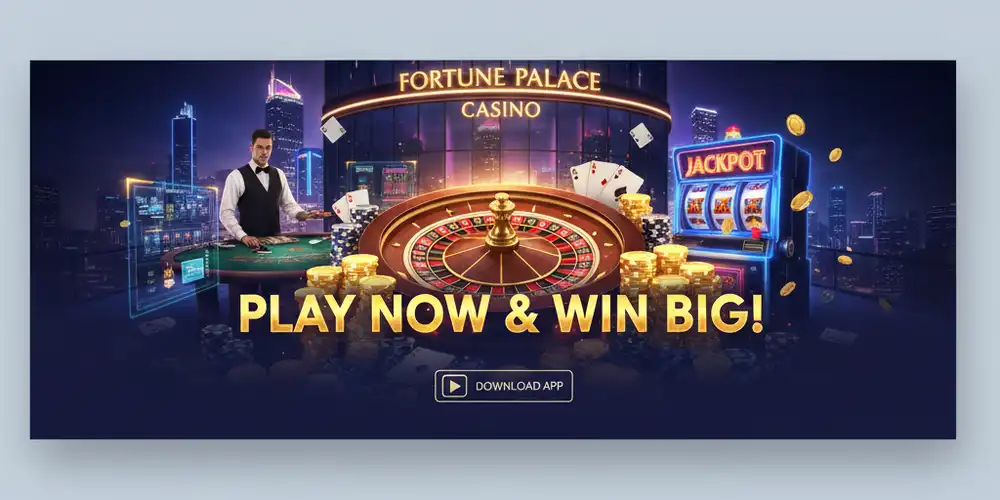The width and height of the screenshot is (1000, 500).
Task: Select the neon Jackpot sign
Action: 724,162
